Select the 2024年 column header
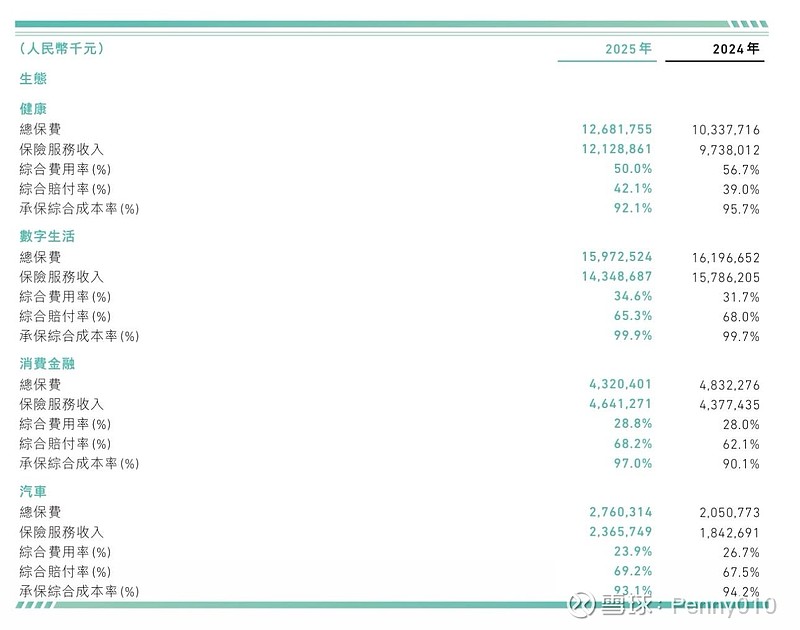 pyautogui.click(x=736, y=48)
